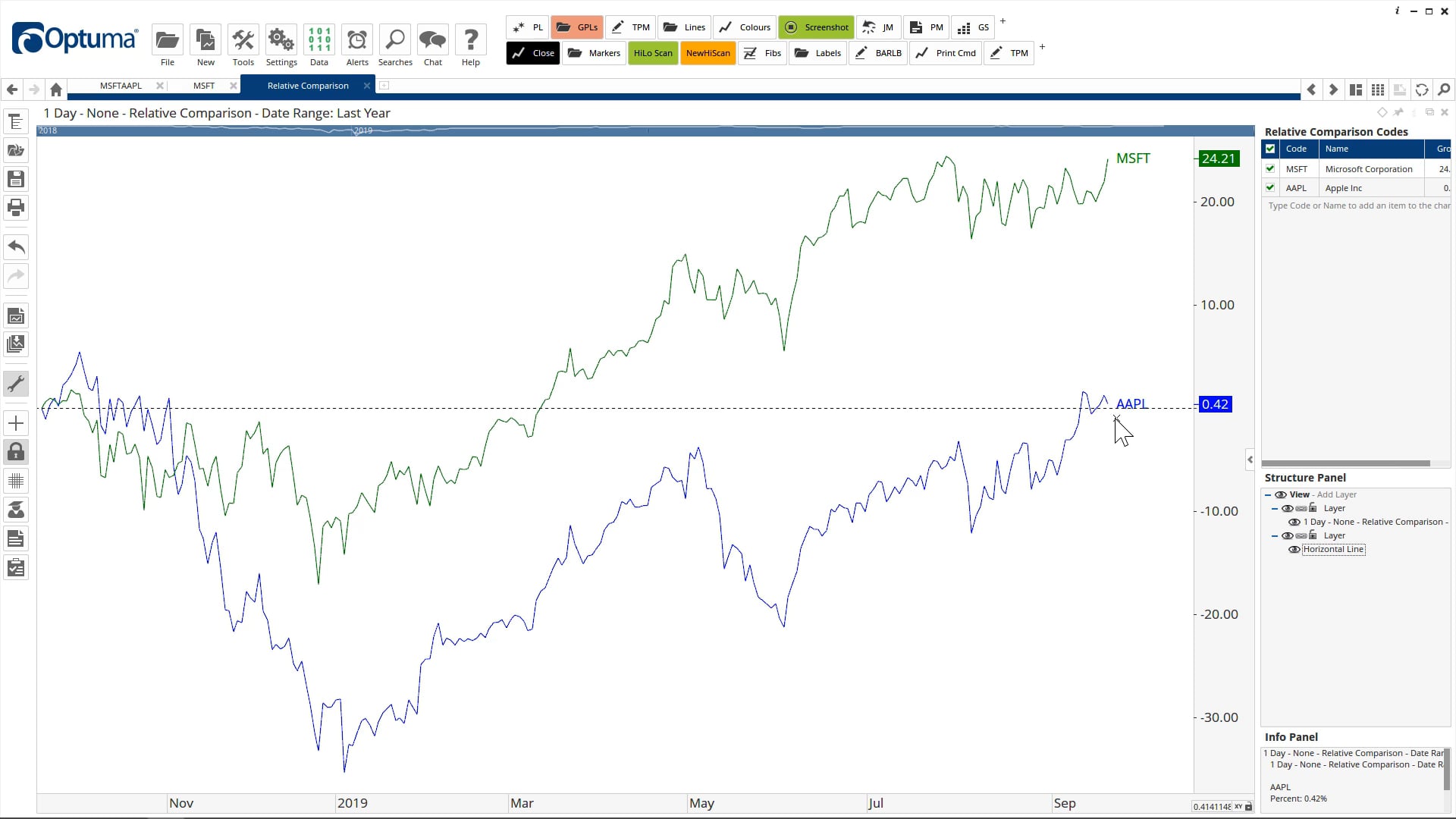
Task: Click the pin icon on chart header
Action: (1398, 112)
